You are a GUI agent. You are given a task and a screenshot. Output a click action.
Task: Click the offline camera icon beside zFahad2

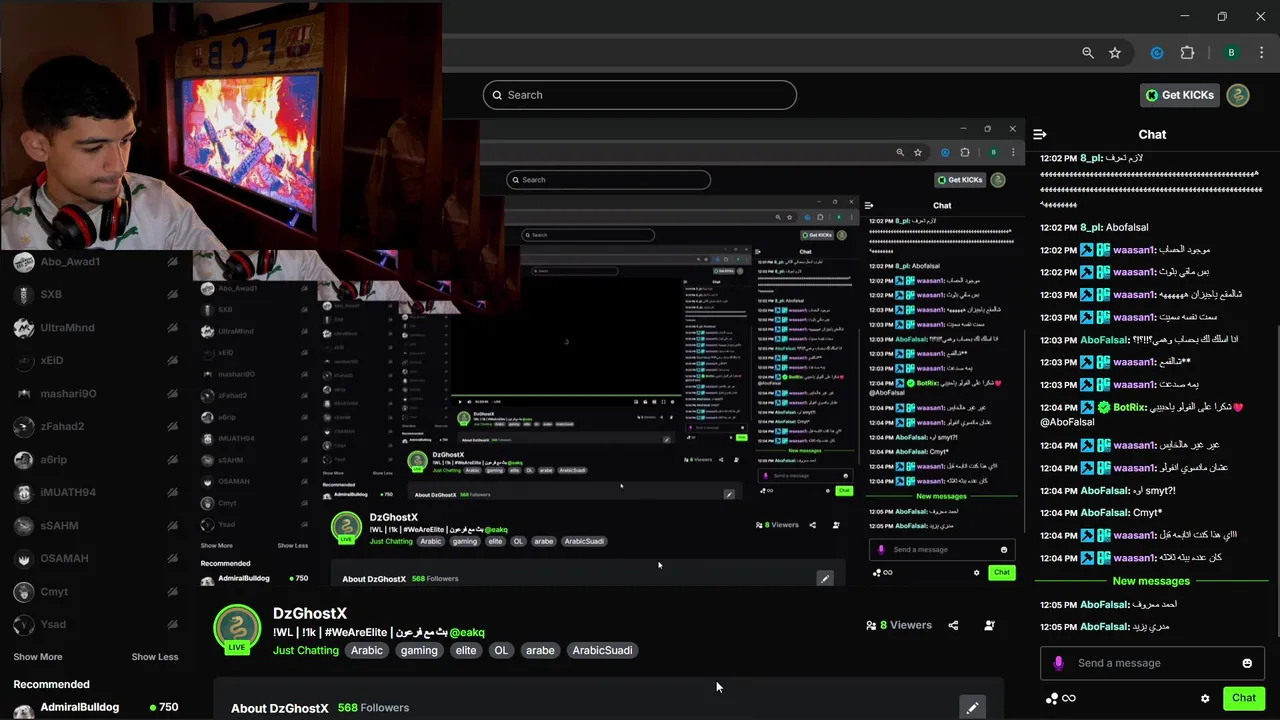tap(172, 427)
